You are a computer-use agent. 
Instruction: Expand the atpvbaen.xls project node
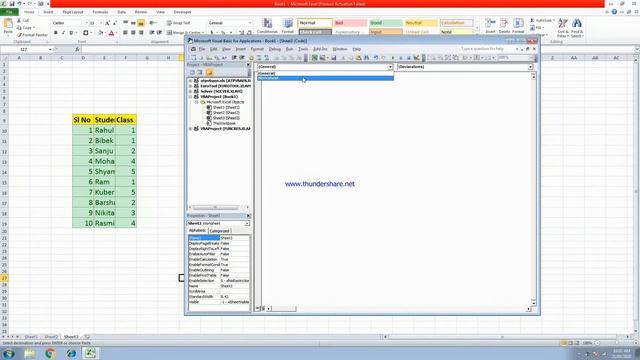(191, 81)
